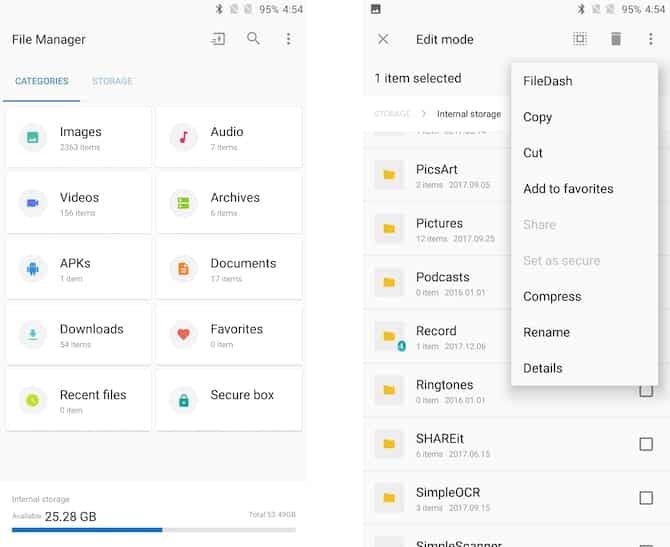
Task: Open the Archives category icon
Action: [183, 203]
